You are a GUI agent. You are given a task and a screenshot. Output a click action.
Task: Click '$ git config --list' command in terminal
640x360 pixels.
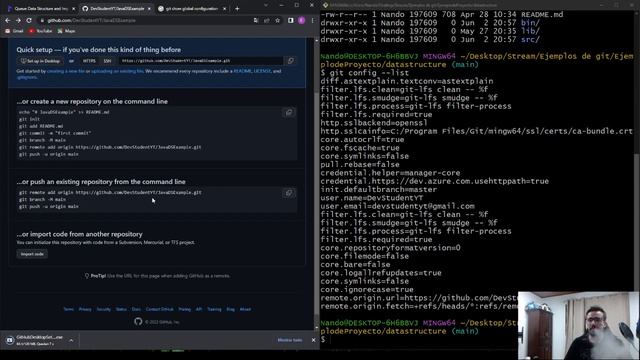tap(365, 73)
